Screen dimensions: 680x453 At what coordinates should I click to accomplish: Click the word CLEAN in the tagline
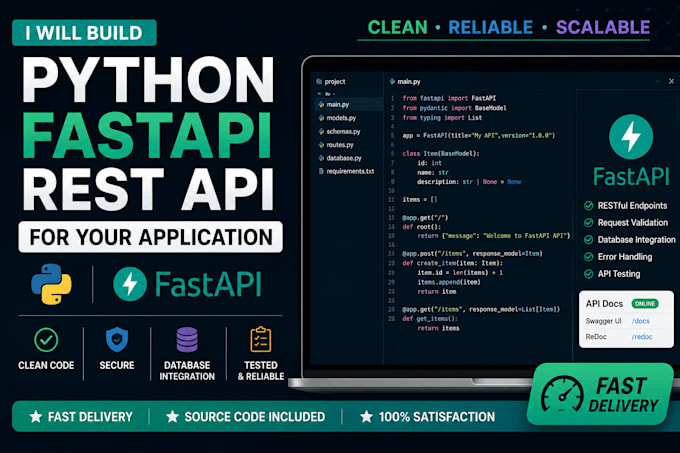[398, 27]
